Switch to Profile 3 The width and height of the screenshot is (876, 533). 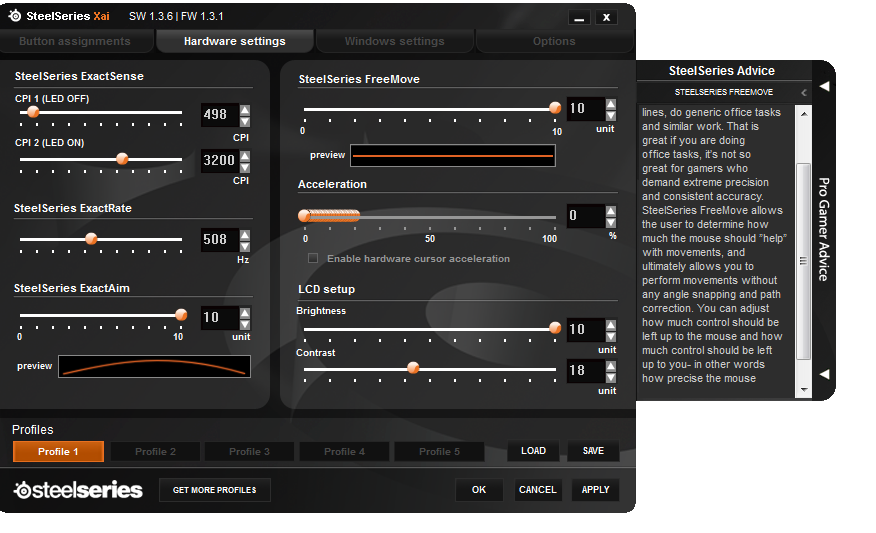point(249,452)
